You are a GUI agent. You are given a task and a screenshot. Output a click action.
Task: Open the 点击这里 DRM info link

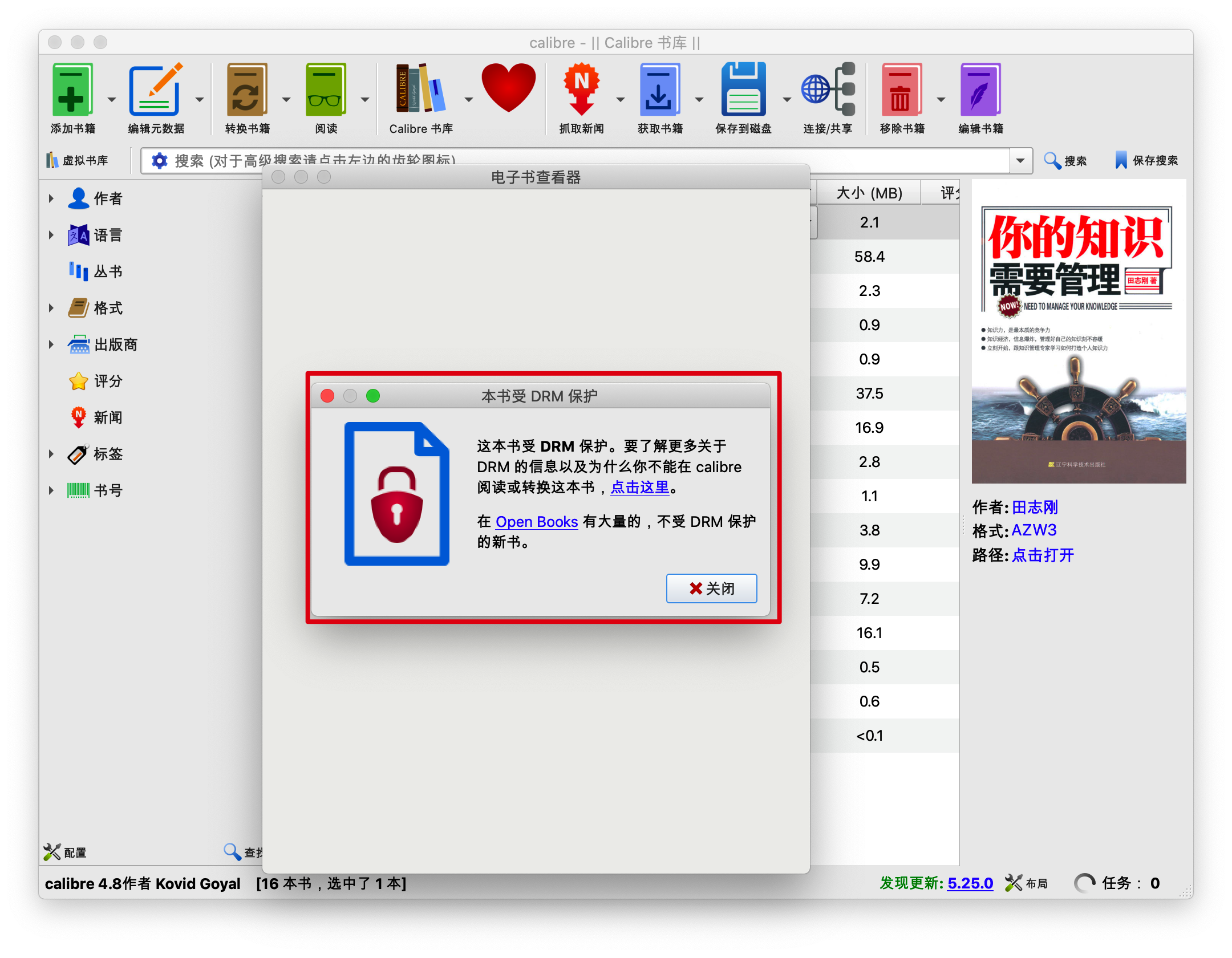click(639, 487)
